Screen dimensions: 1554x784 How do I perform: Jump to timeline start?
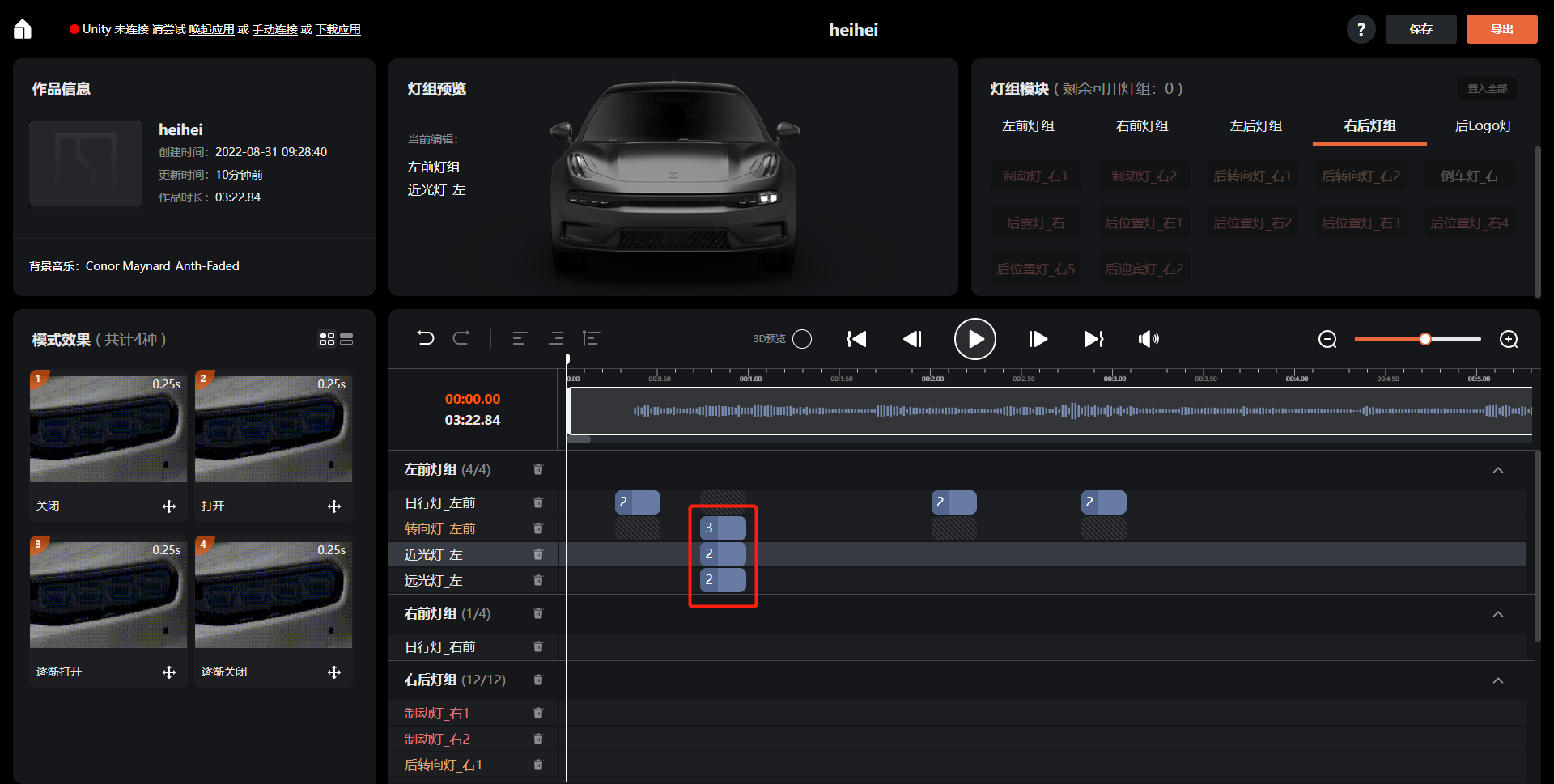point(856,339)
